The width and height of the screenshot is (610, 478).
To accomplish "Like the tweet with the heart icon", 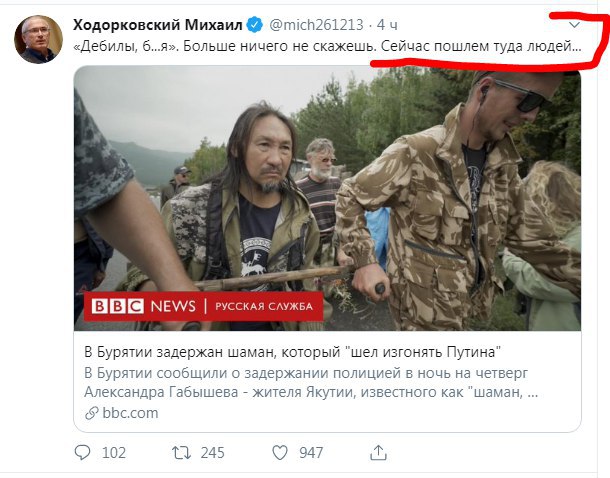I will 280,453.
